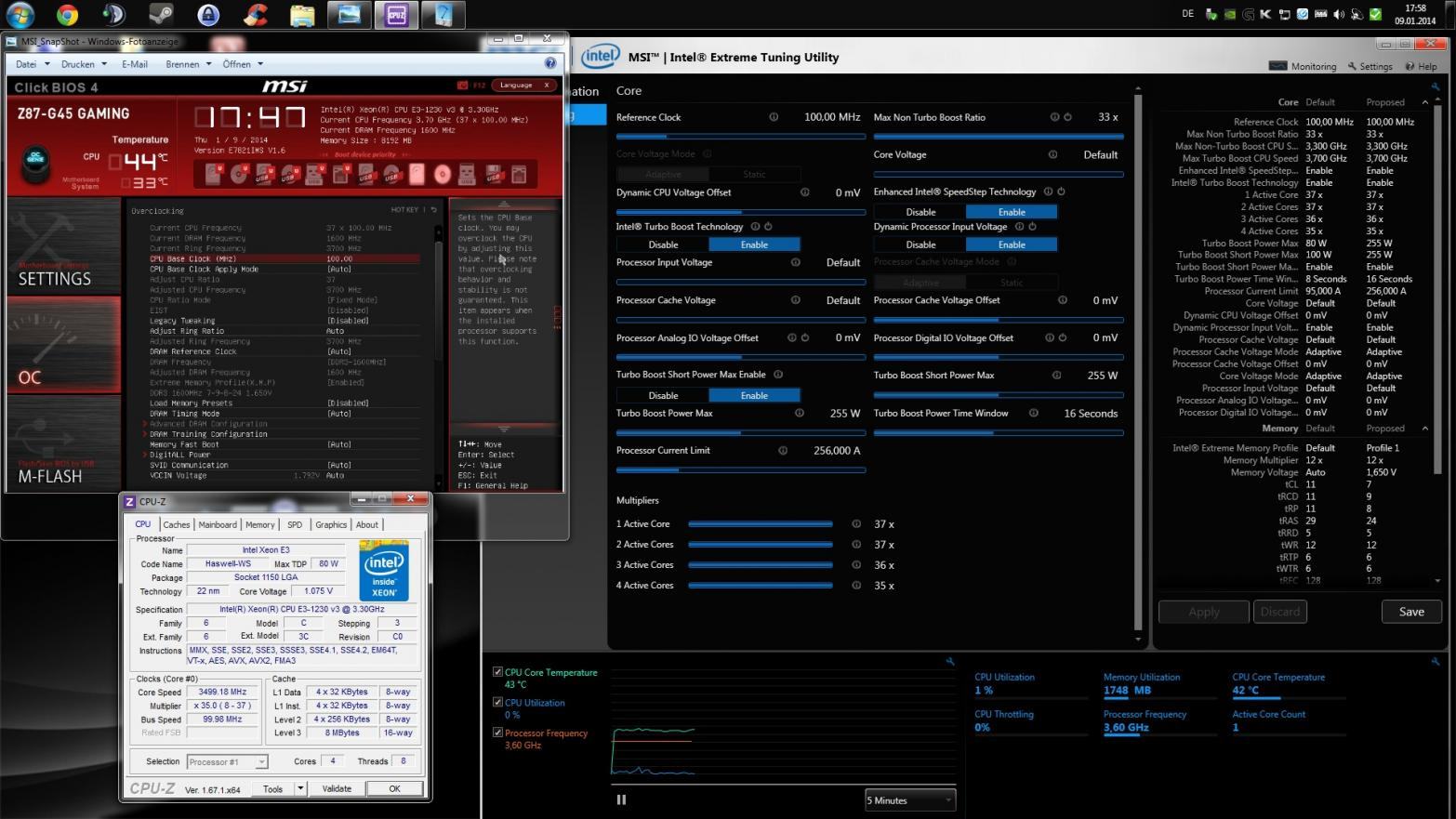Click E-Mail in Fotoanzeige toolbar
Image resolution: width=1456 pixels, height=819 pixels.
(x=135, y=64)
